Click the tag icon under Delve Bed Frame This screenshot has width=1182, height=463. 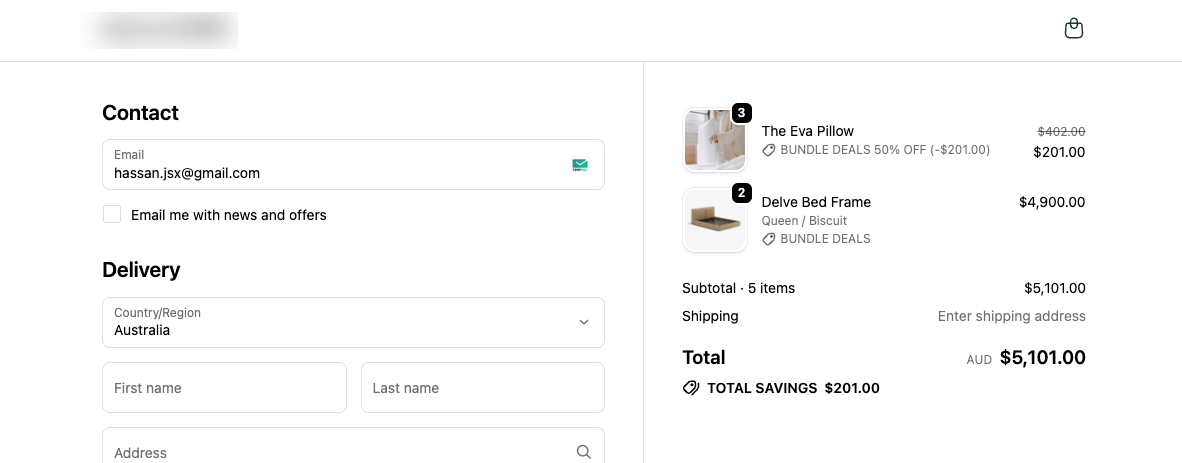[769, 239]
